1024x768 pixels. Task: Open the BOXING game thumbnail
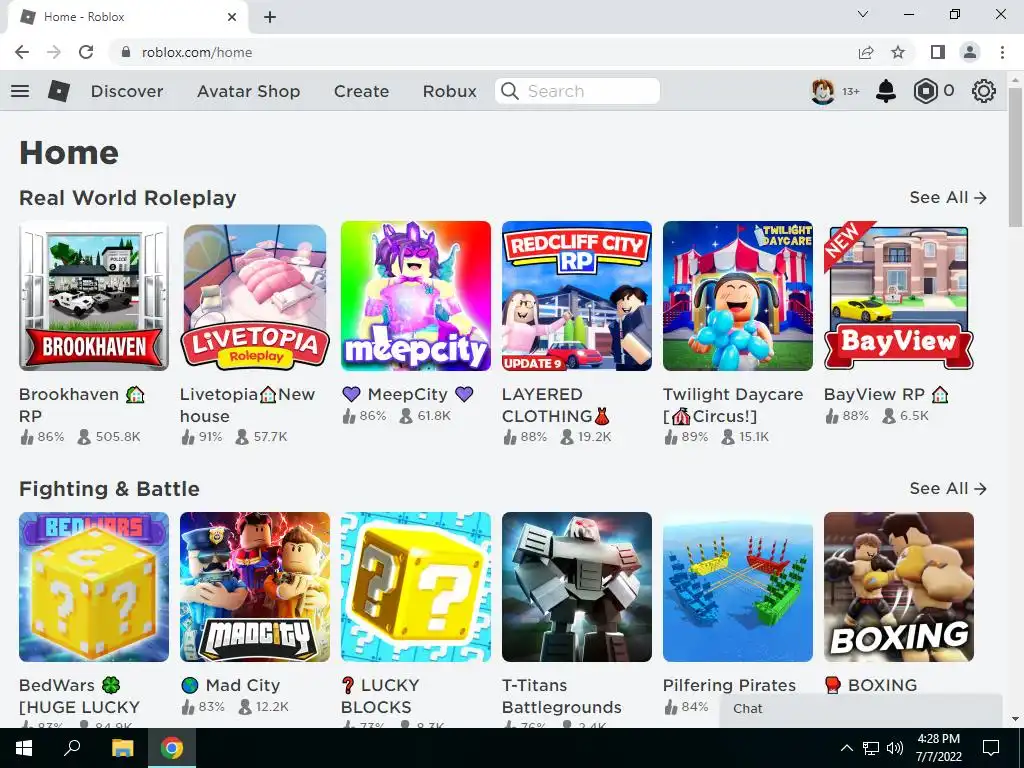[899, 587]
